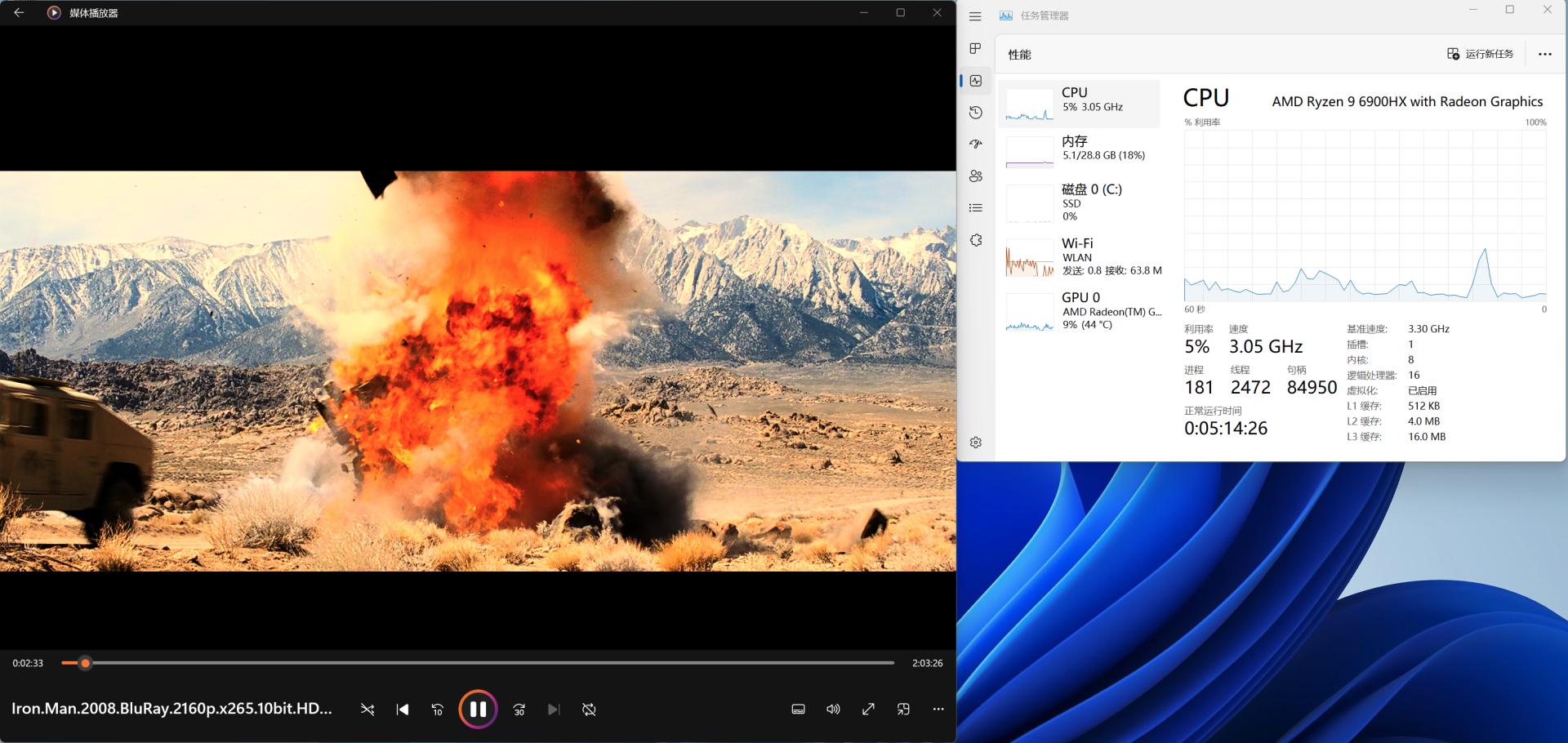Select the Wi-Fi performance panel

(1081, 256)
